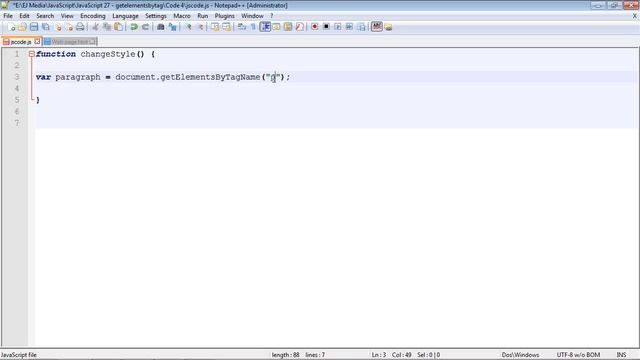The height and width of the screenshot is (360, 640).
Task: Click the INS indicator in status bar
Action: pyautogui.click(x=621, y=355)
